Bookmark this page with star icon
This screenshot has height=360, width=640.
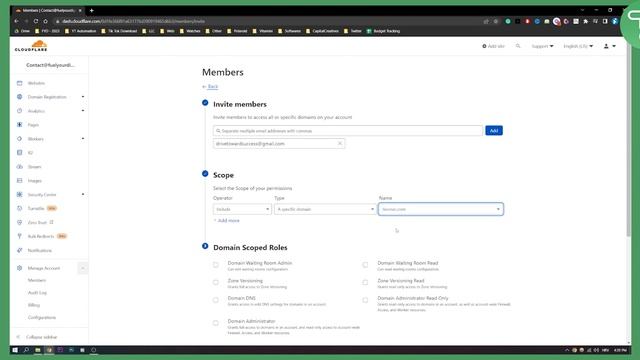[496, 21]
